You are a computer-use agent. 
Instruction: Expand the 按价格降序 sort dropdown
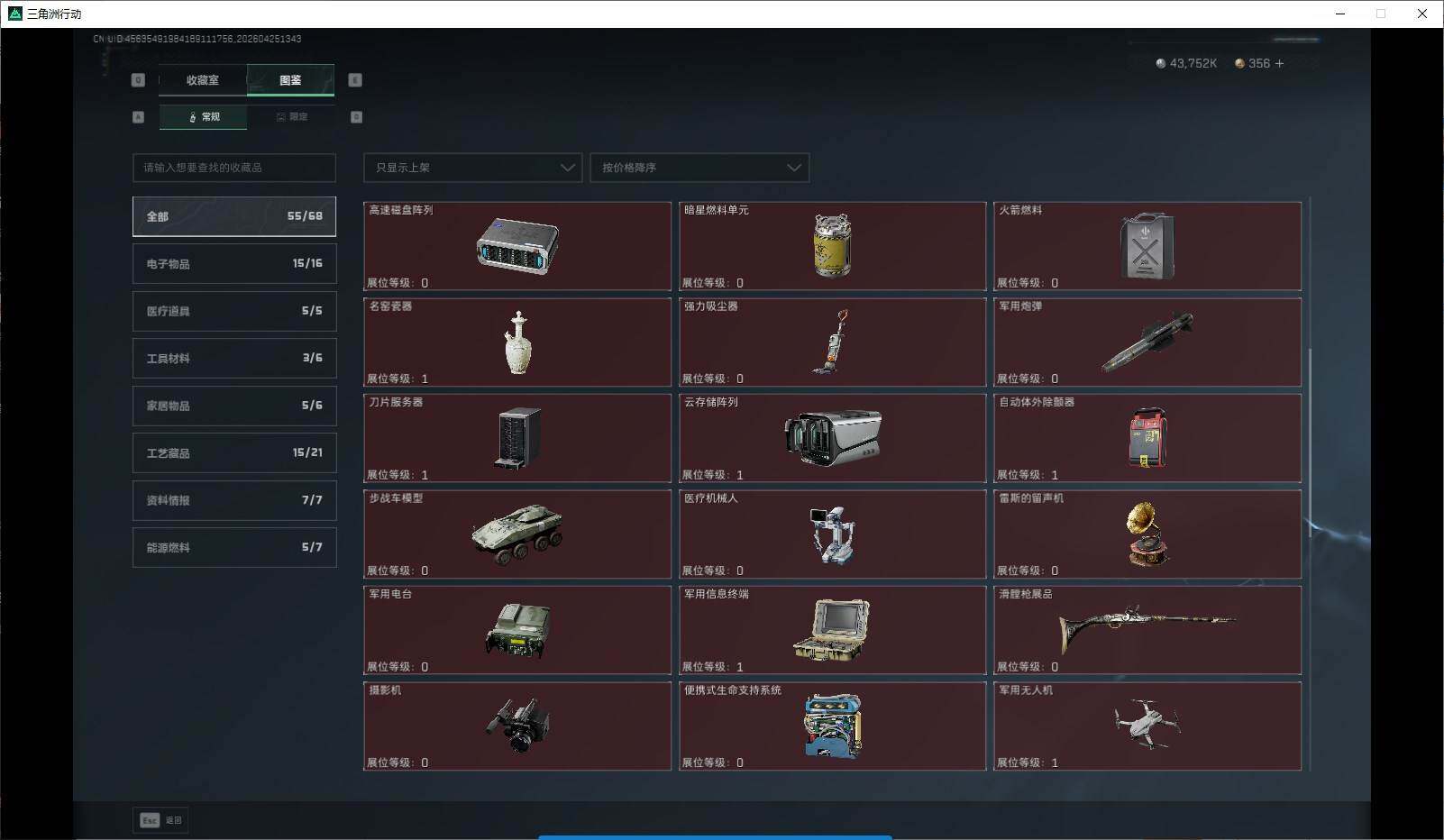(699, 168)
